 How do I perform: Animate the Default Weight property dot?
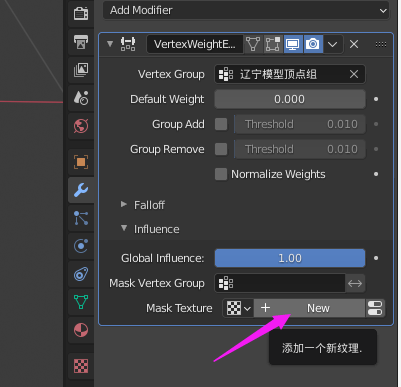click(x=376, y=99)
